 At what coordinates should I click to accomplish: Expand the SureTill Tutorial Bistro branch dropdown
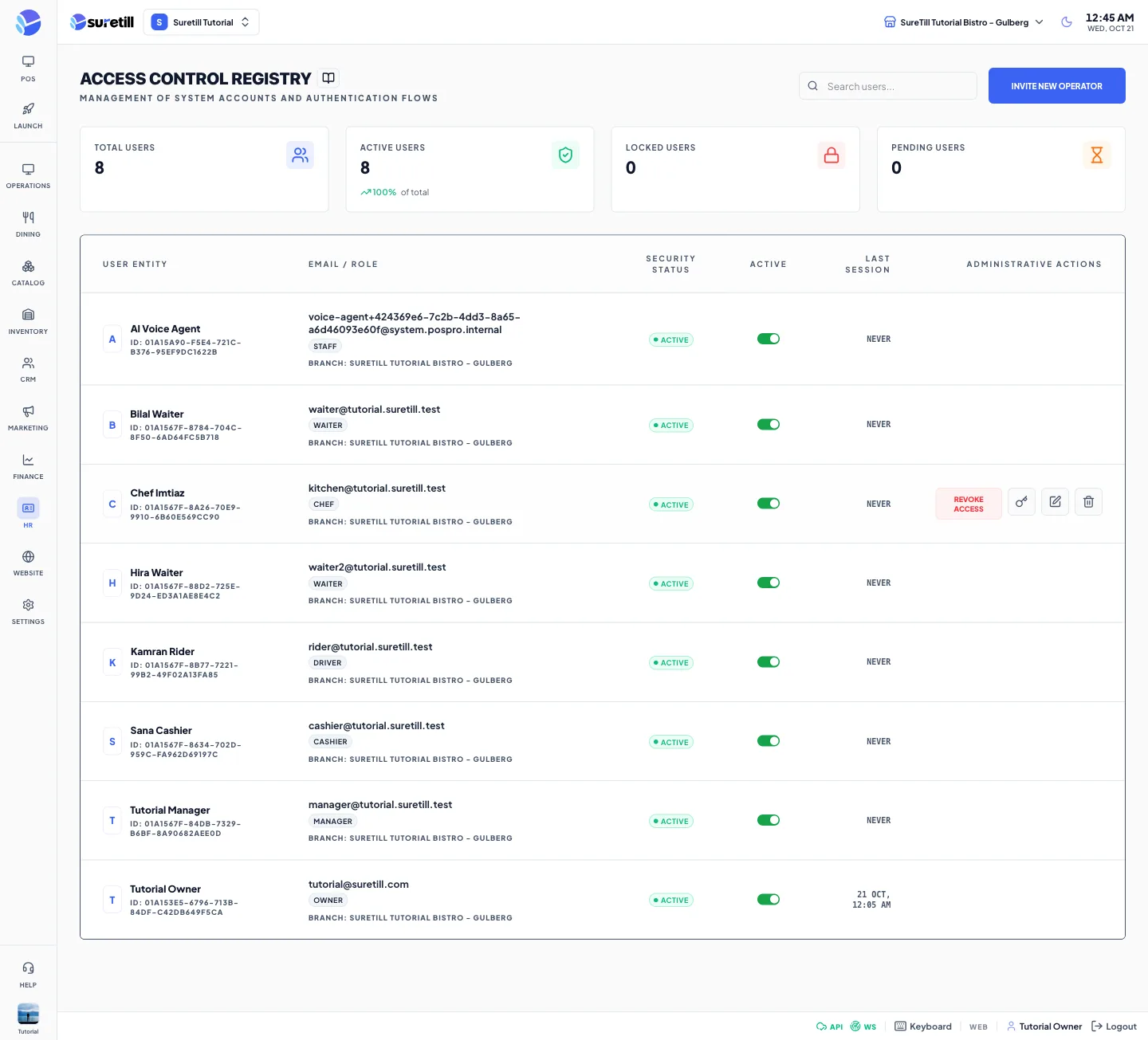click(x=964, y=22)
